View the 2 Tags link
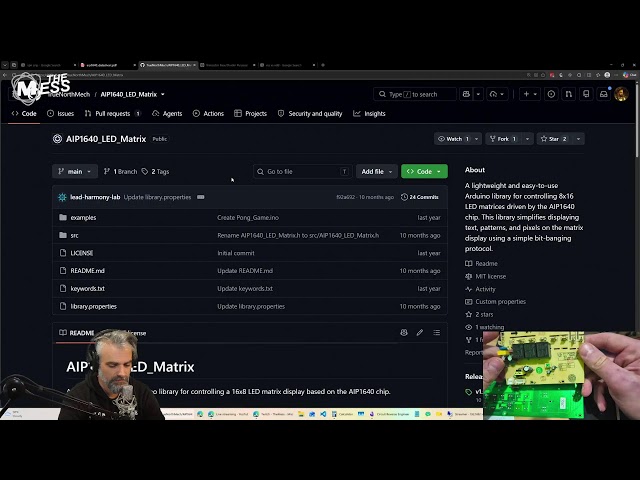 (156, 171)
